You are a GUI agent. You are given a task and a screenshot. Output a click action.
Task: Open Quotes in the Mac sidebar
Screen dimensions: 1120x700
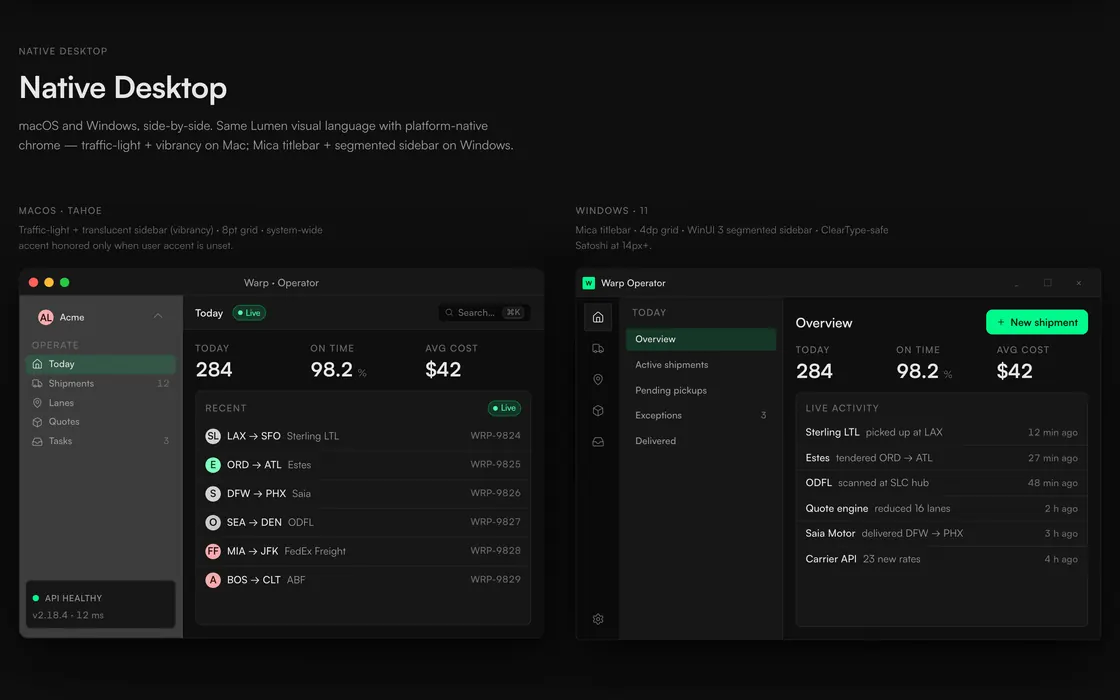coord(101,422)
